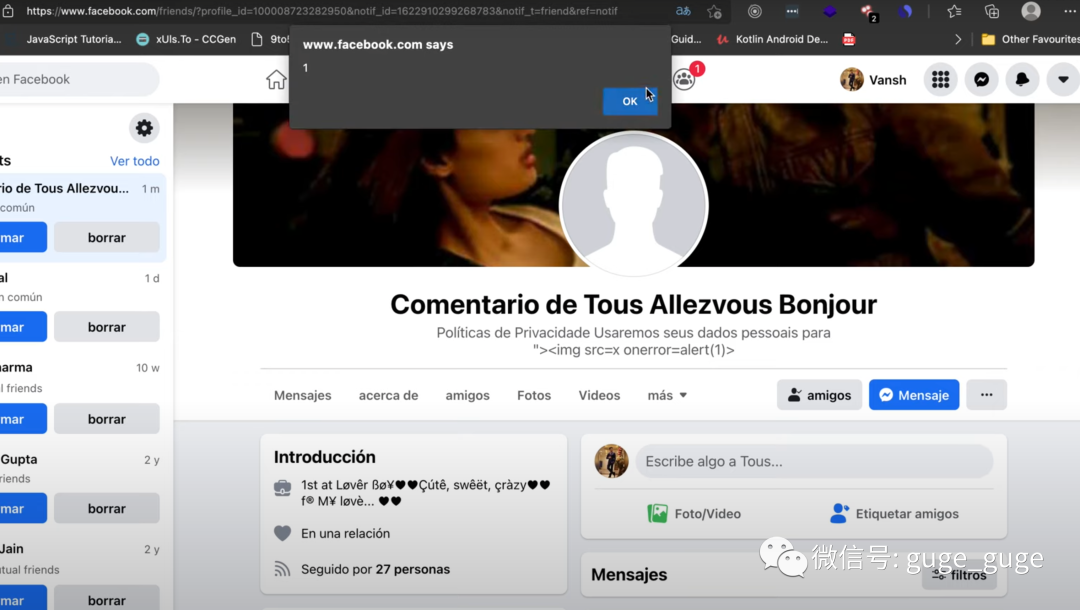Image resolution: width=1080 pixels, height=610 pixels.
Task: Click the PDF bookmark icon
Action: [849, 39]
